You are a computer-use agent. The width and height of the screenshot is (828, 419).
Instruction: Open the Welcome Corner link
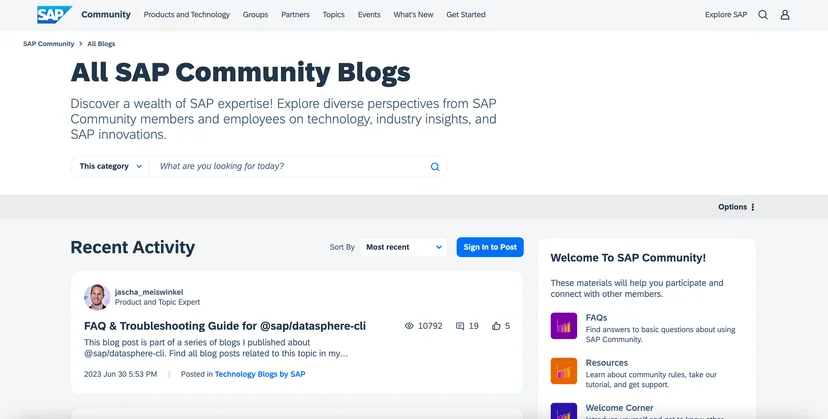(x=619, y=408)
